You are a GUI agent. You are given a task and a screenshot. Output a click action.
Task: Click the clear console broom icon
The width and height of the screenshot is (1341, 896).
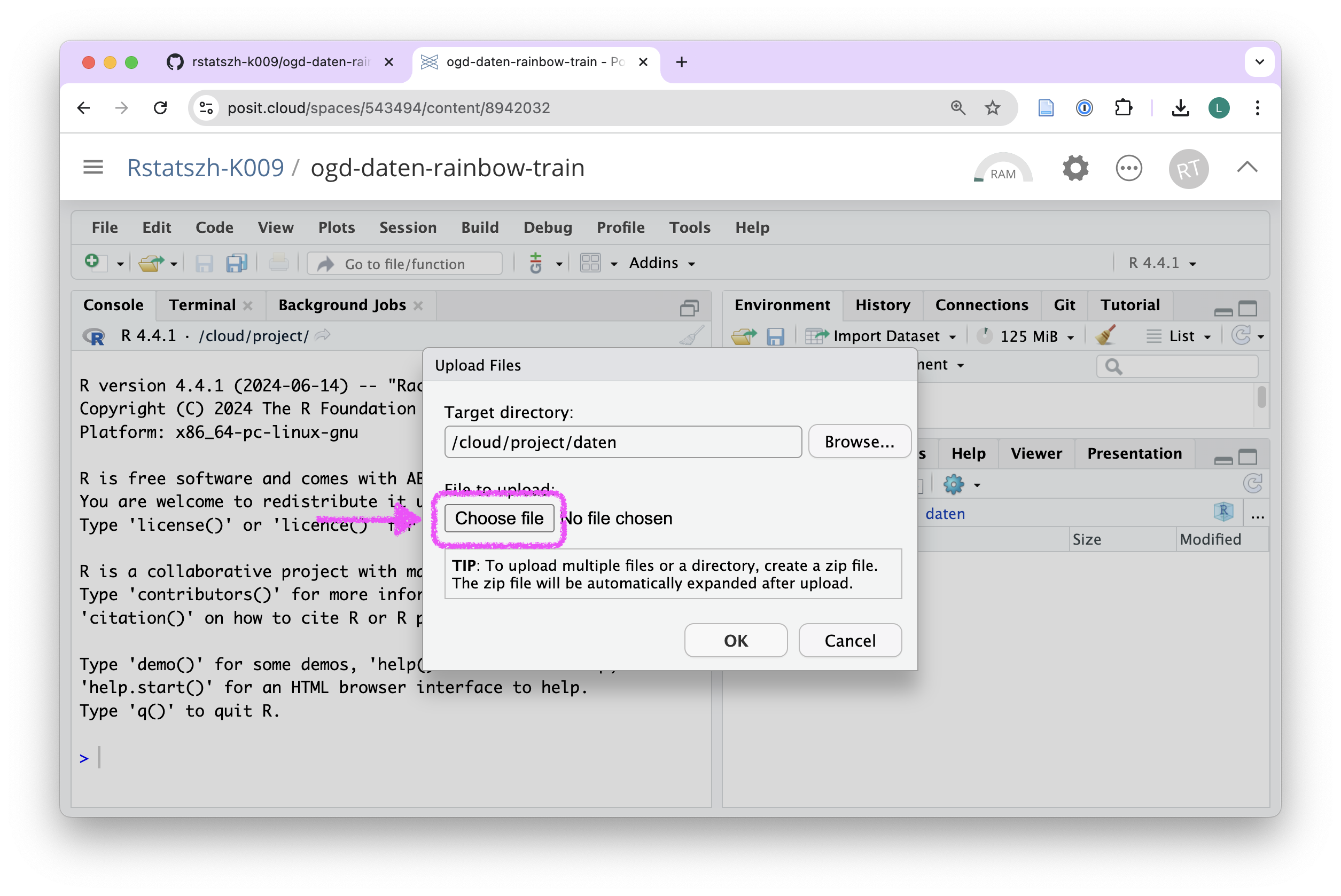[691, 336]
